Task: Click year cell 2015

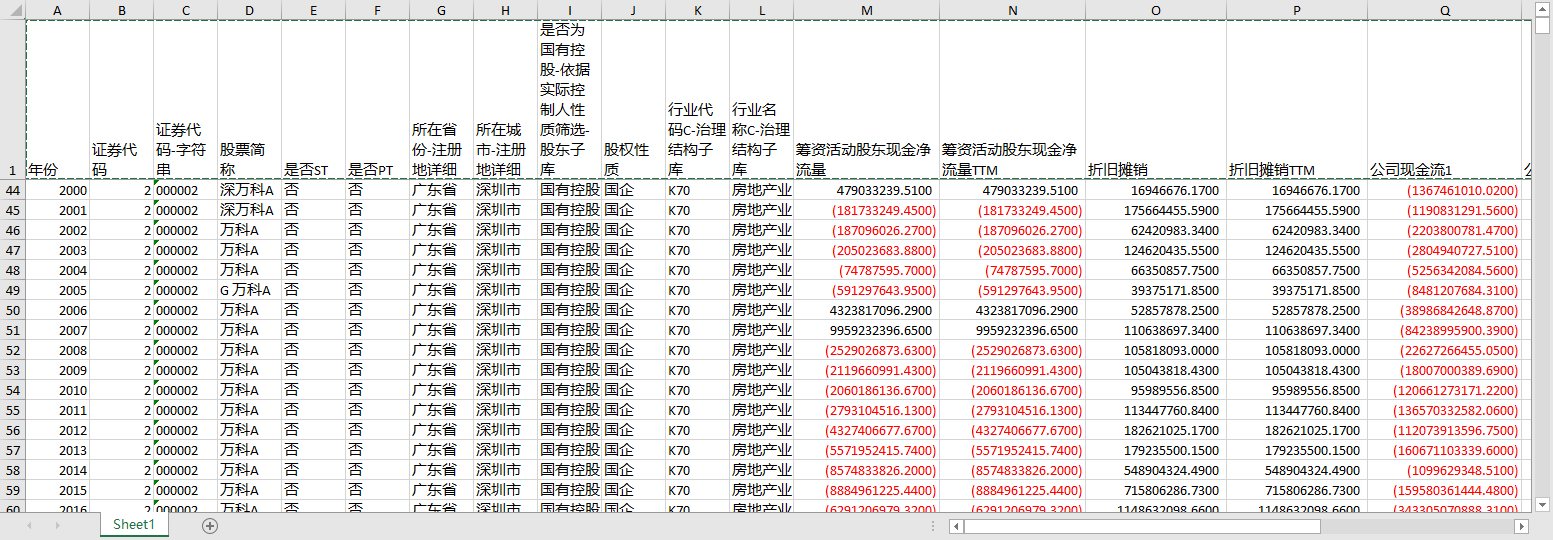Action: [57, 490]
